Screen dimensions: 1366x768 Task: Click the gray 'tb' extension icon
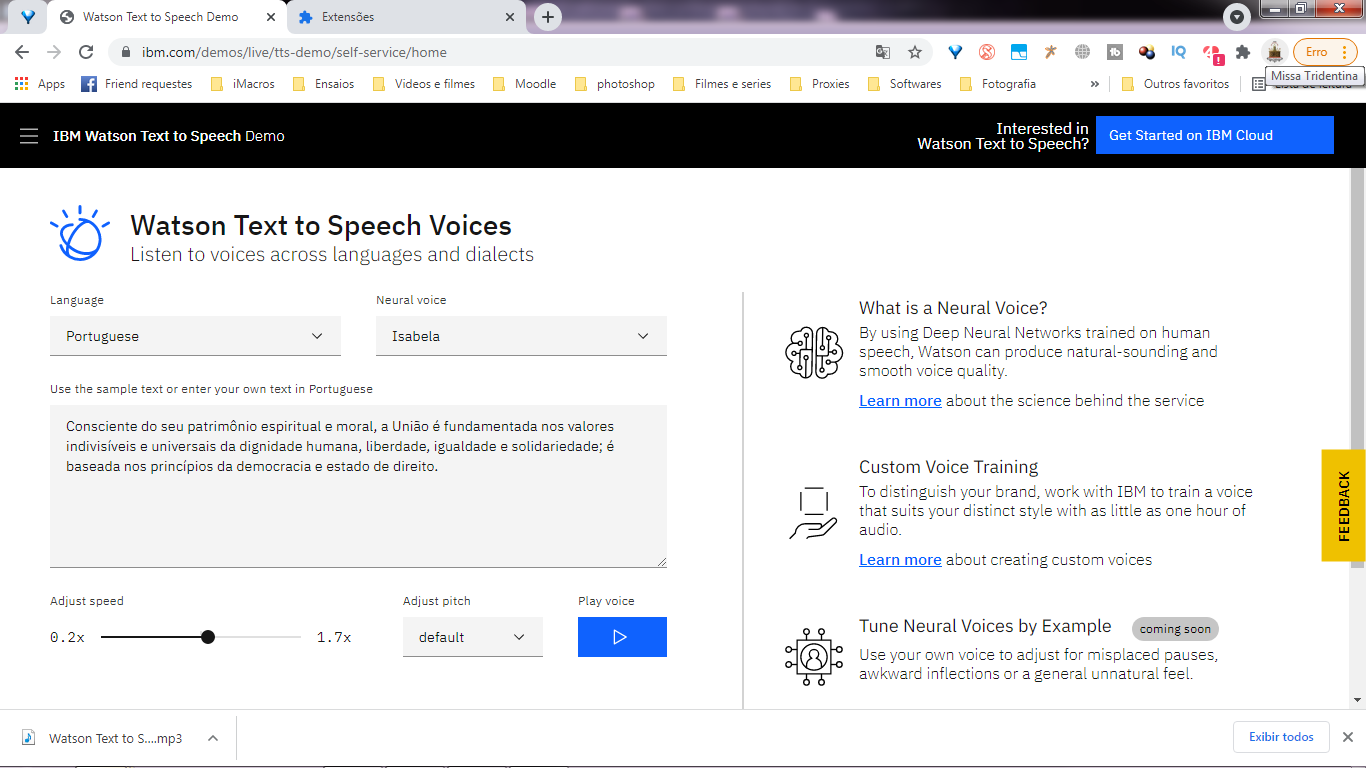pos(1115,52)
